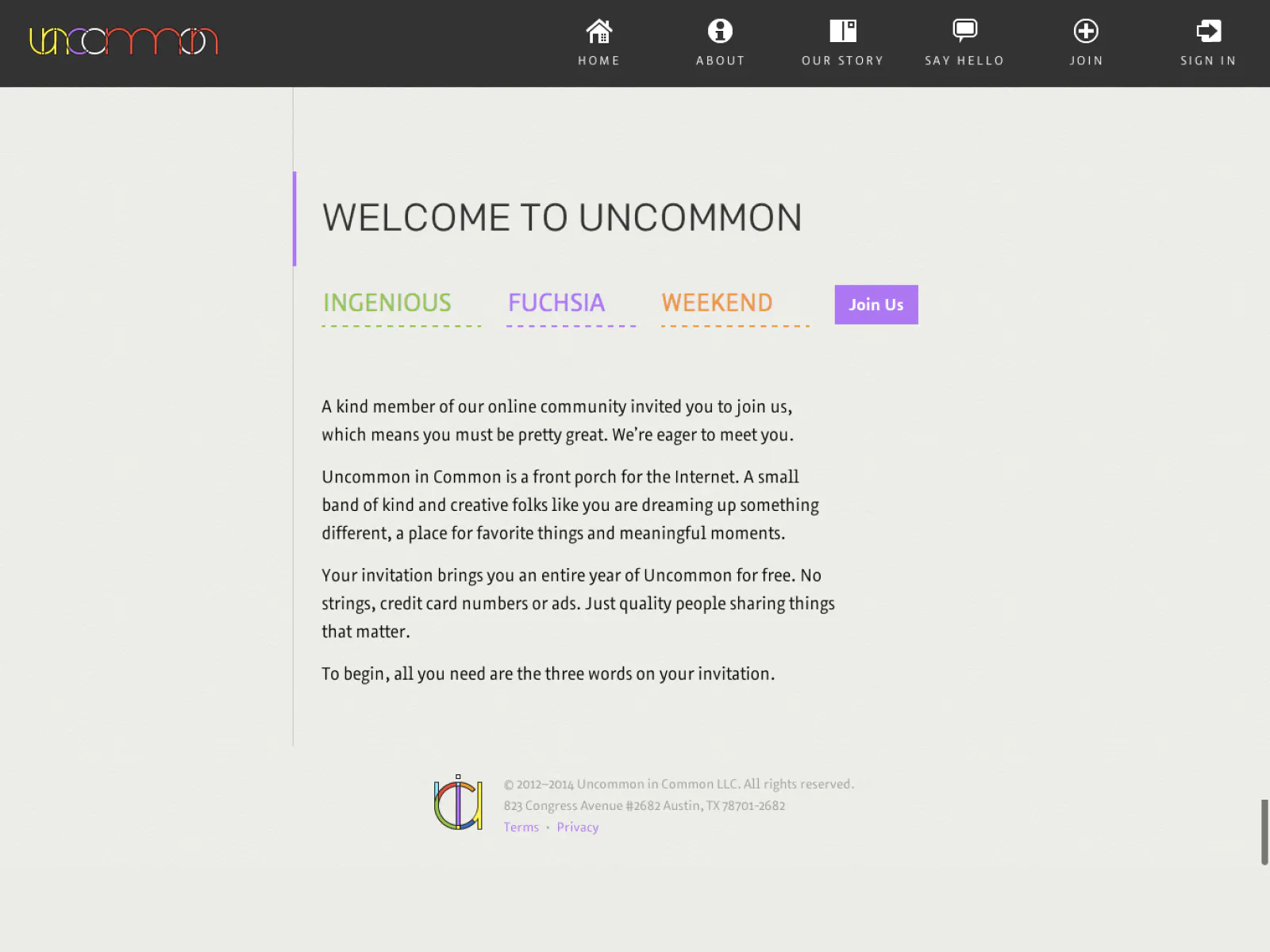Click the Say Hello speech bubble icon

pos(964,29)
